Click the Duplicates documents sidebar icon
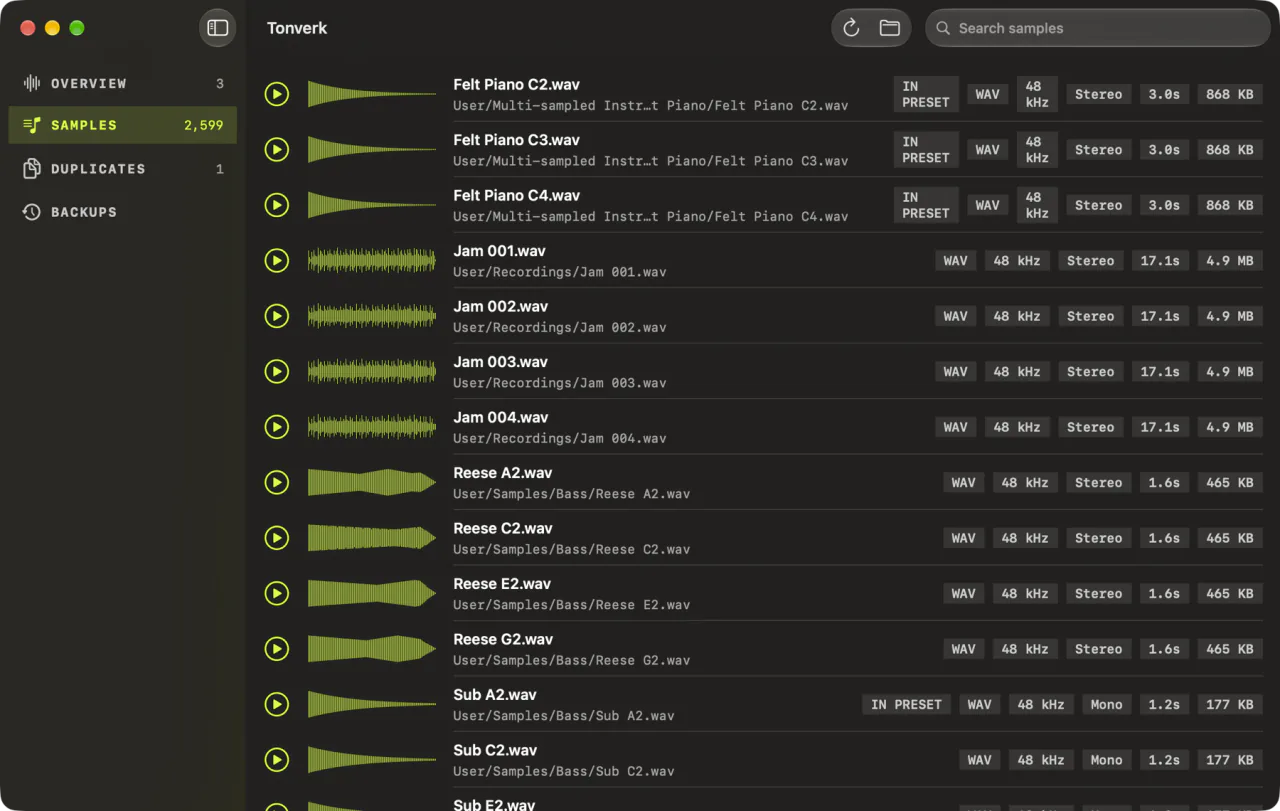Screen dimensions: 1280x811 (32, 169)
